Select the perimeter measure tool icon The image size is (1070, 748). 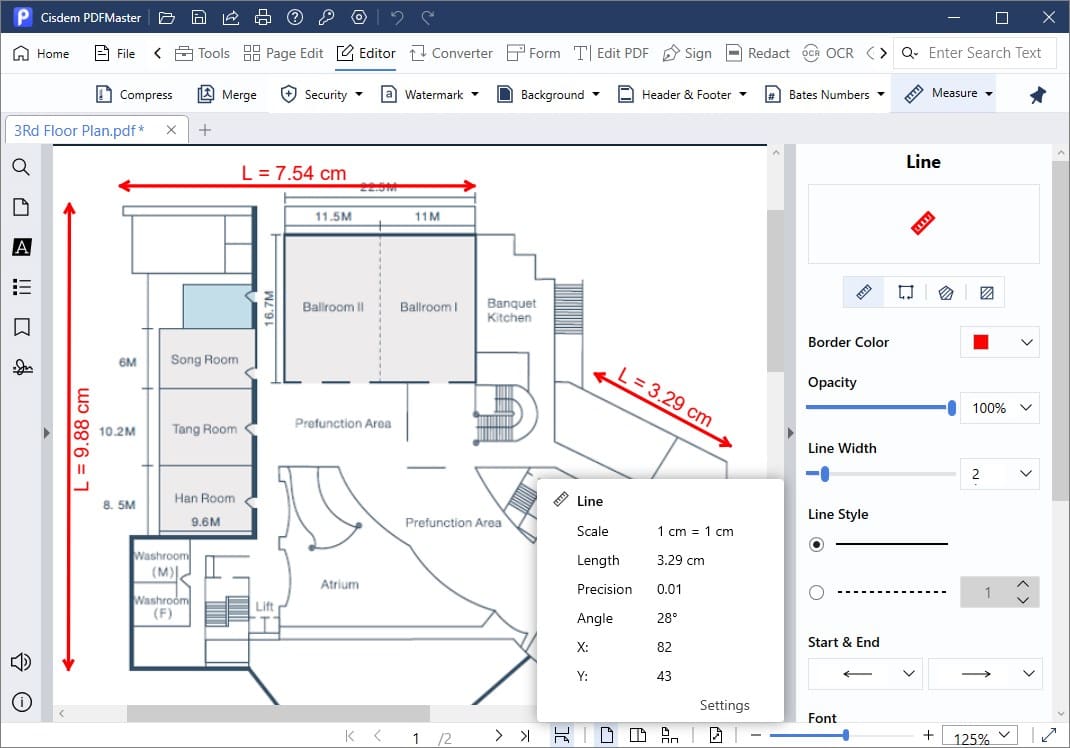pos(905,293)
